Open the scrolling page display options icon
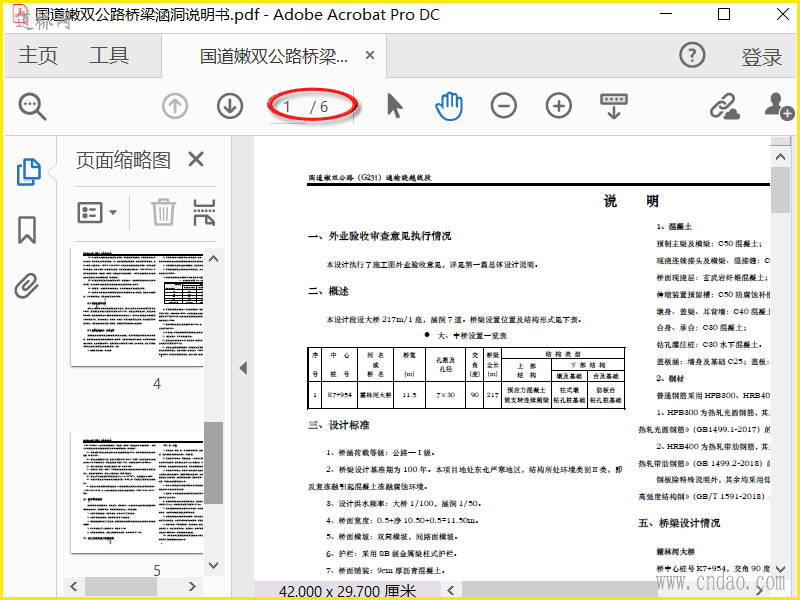The height and width of the screenshot is (600, 800). 614,106
